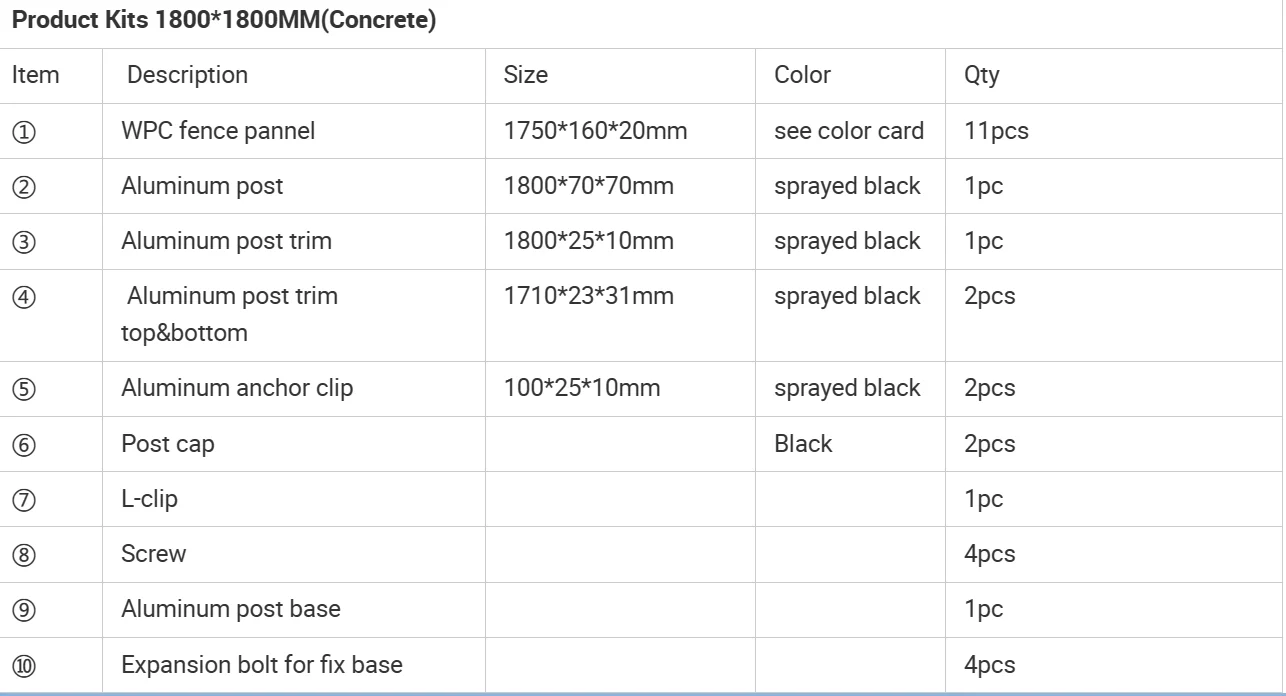Click the Aluminum post base cell
This screenshot has width=1286, height=696.
coord(231,609)
